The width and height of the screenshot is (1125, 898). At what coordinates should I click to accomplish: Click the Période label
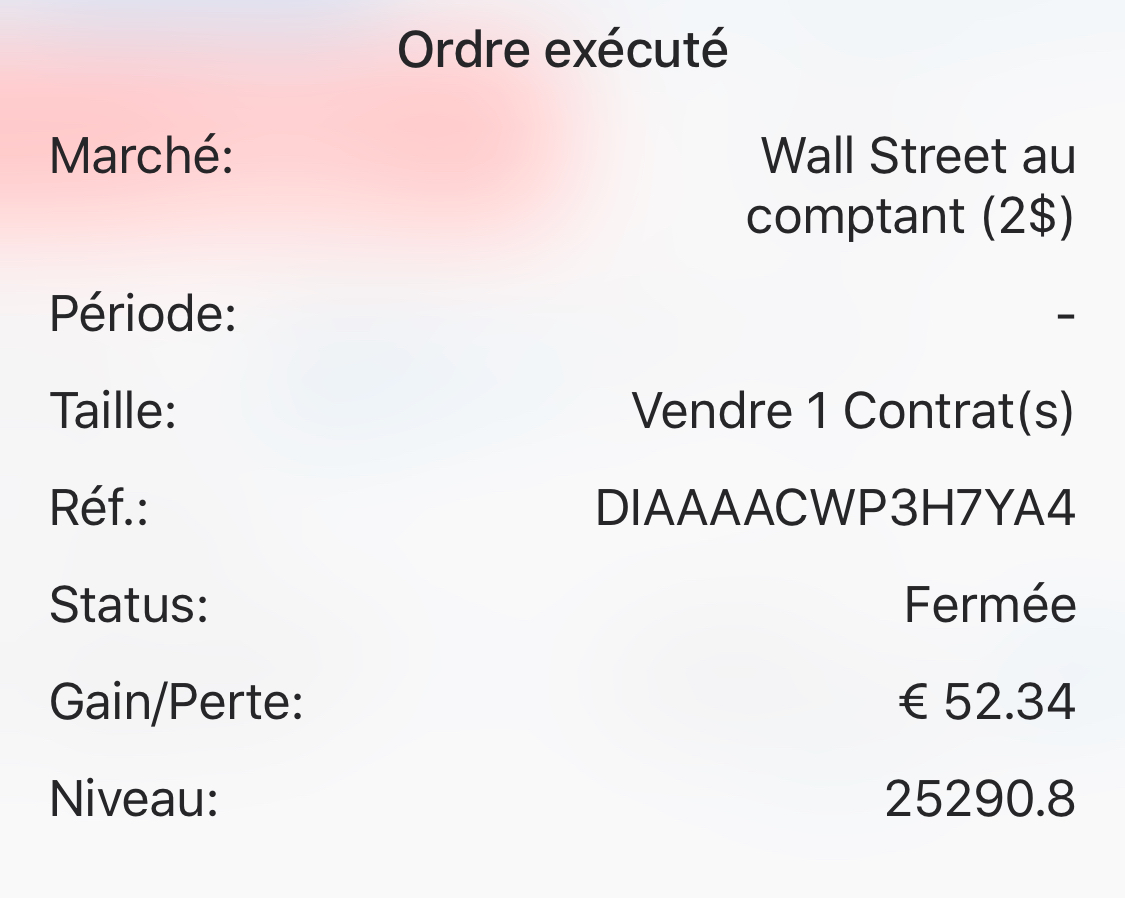point(143,313)
